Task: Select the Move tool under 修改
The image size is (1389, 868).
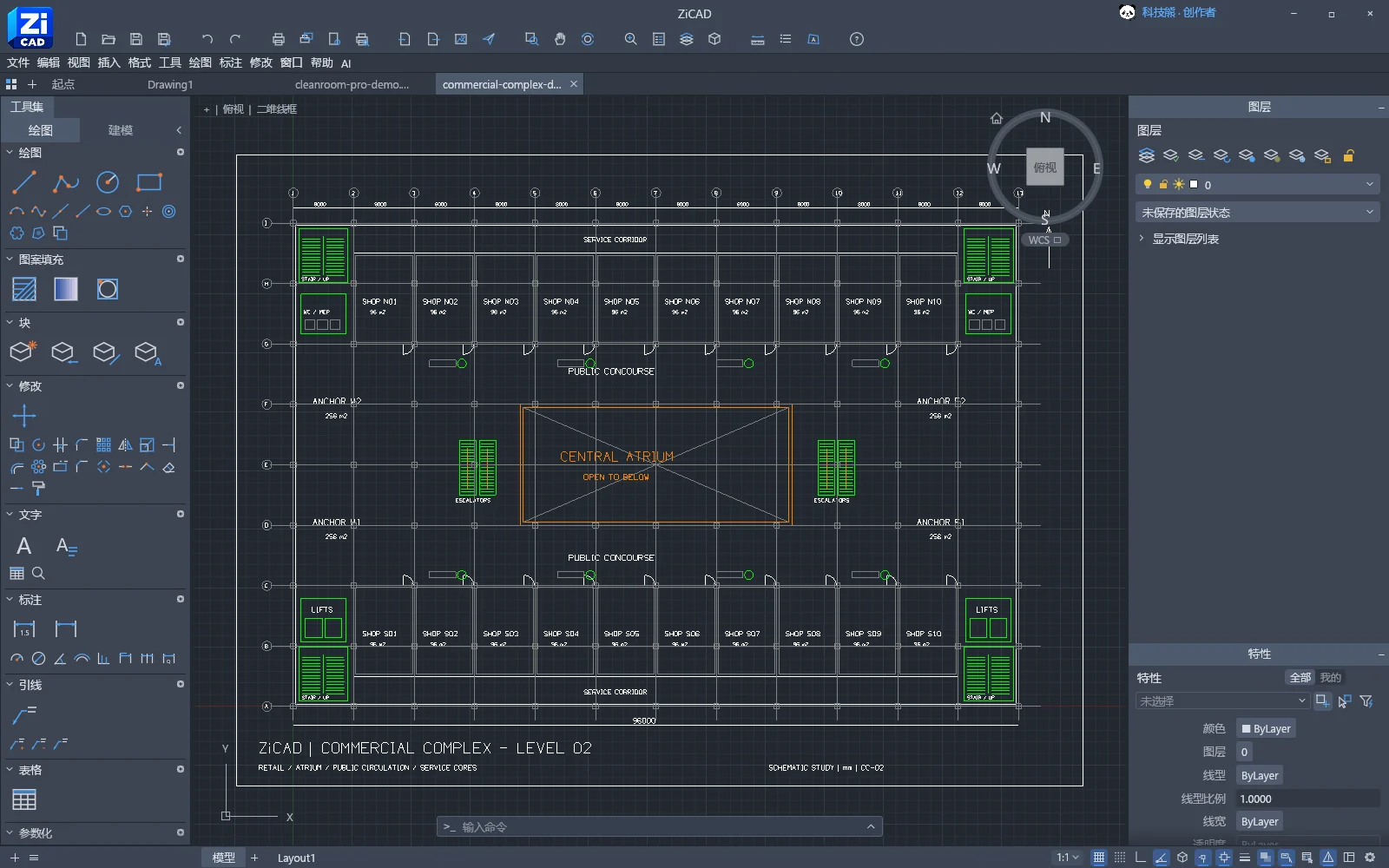Action: tap(24, 416)
